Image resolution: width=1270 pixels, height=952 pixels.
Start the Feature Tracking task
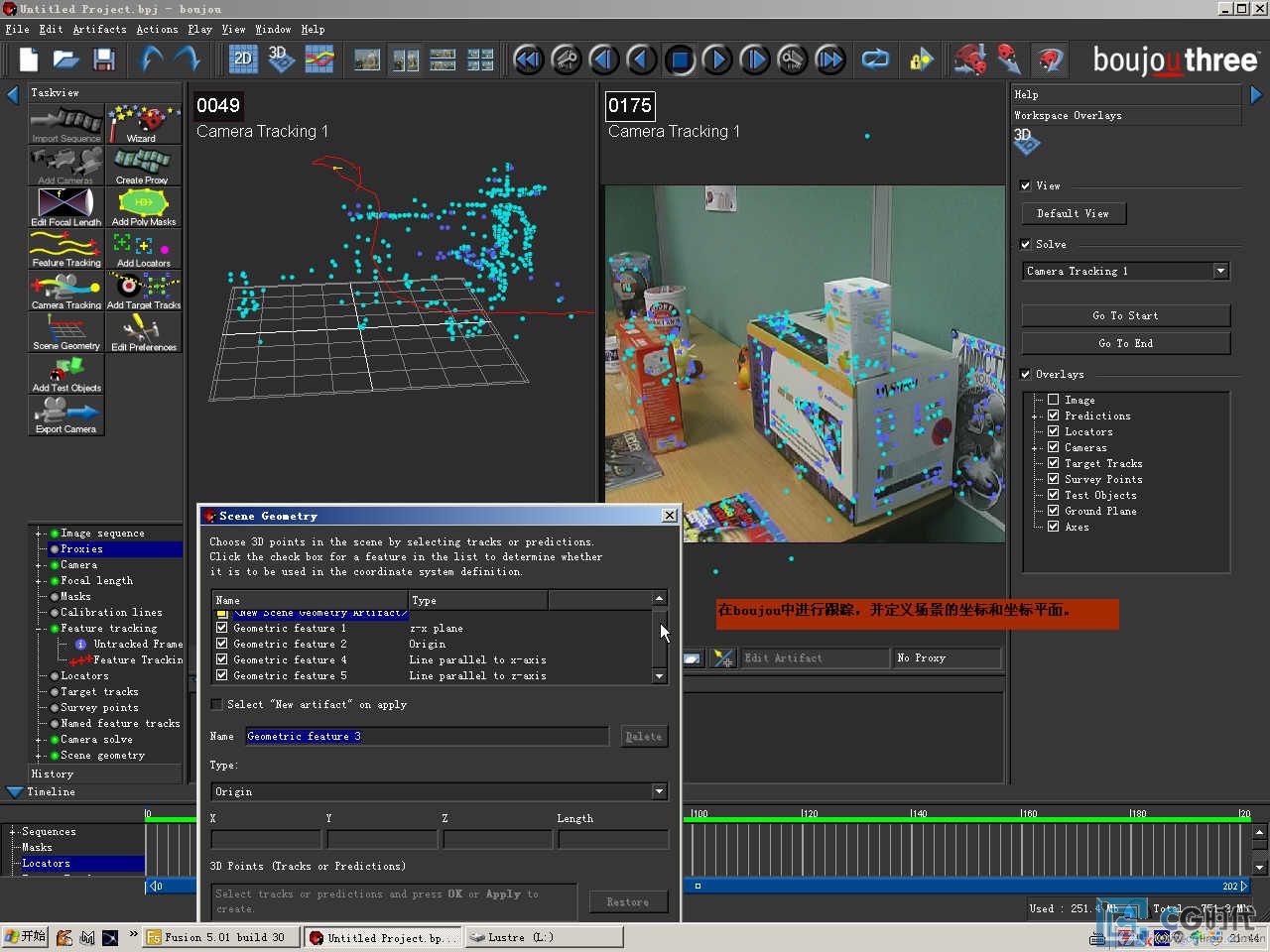[66, 249]
